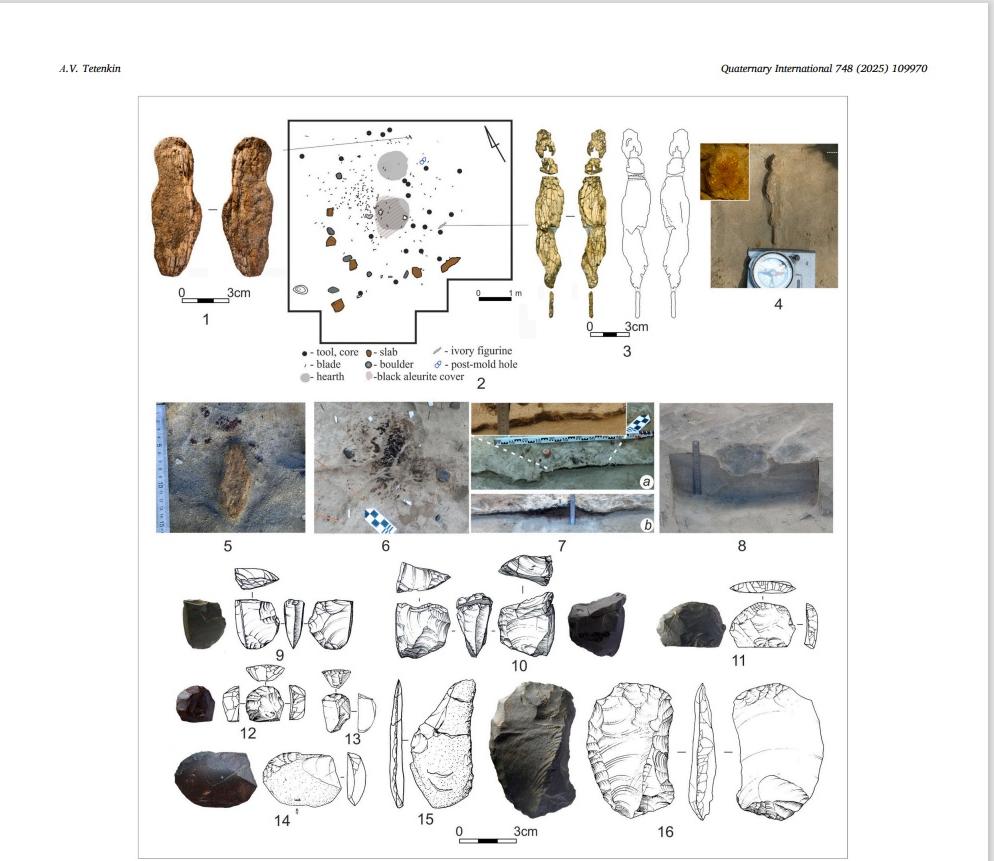Click the tool, core dot legend symbol
The image size is (994, 861).
[304, 353]
